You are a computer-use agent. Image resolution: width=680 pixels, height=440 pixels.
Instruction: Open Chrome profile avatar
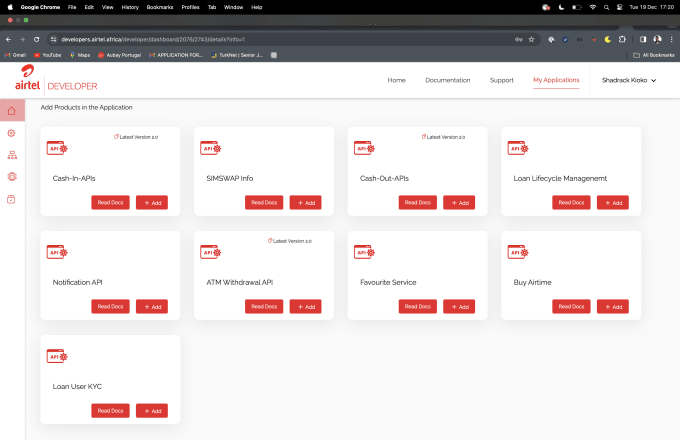tap(657, 39)
